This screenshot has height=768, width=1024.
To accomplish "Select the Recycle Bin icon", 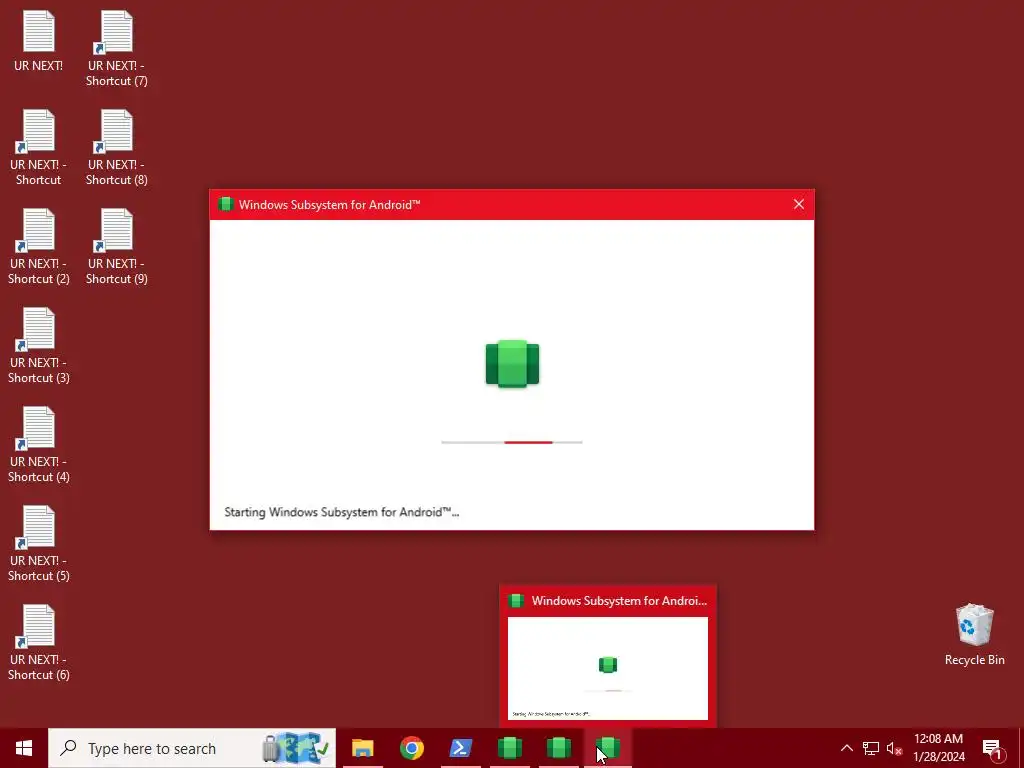I will (x=974, y=634).
